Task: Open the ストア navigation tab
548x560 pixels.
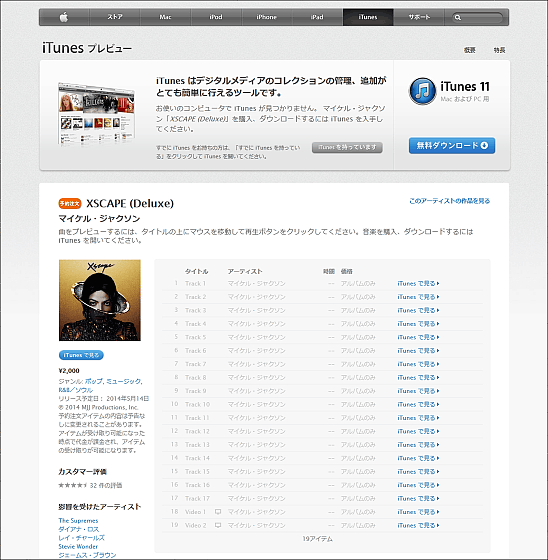Action: point(115,17)
